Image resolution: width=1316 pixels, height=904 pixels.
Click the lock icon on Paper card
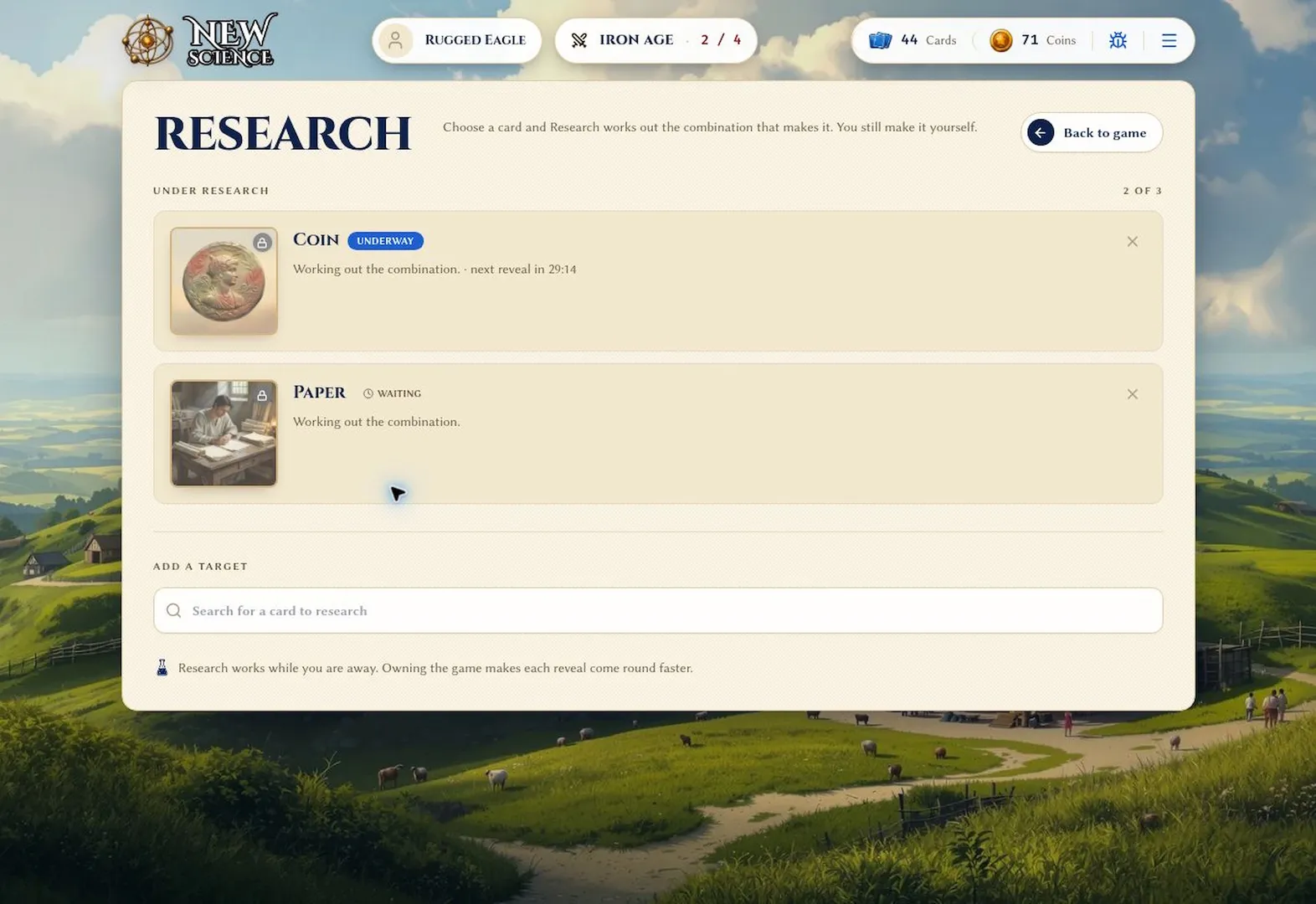(262, 395)
